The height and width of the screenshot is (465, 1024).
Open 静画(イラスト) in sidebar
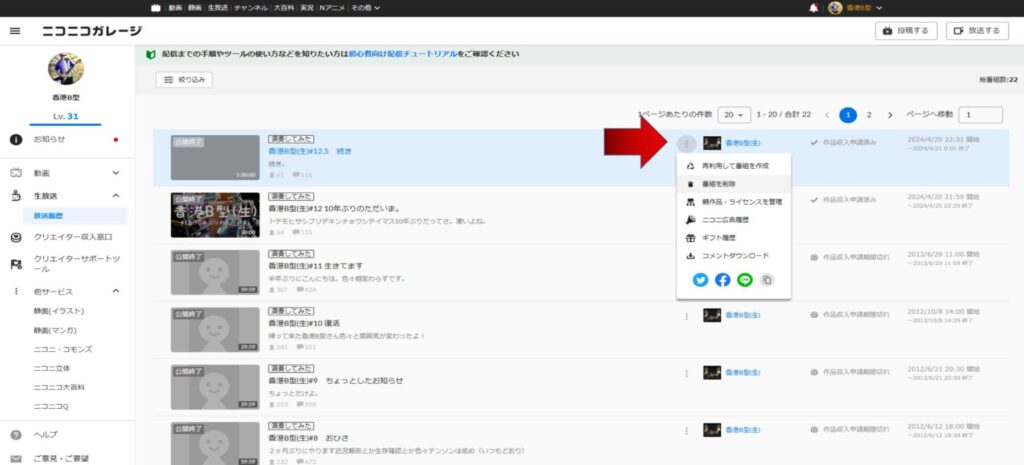pos(59,312)
